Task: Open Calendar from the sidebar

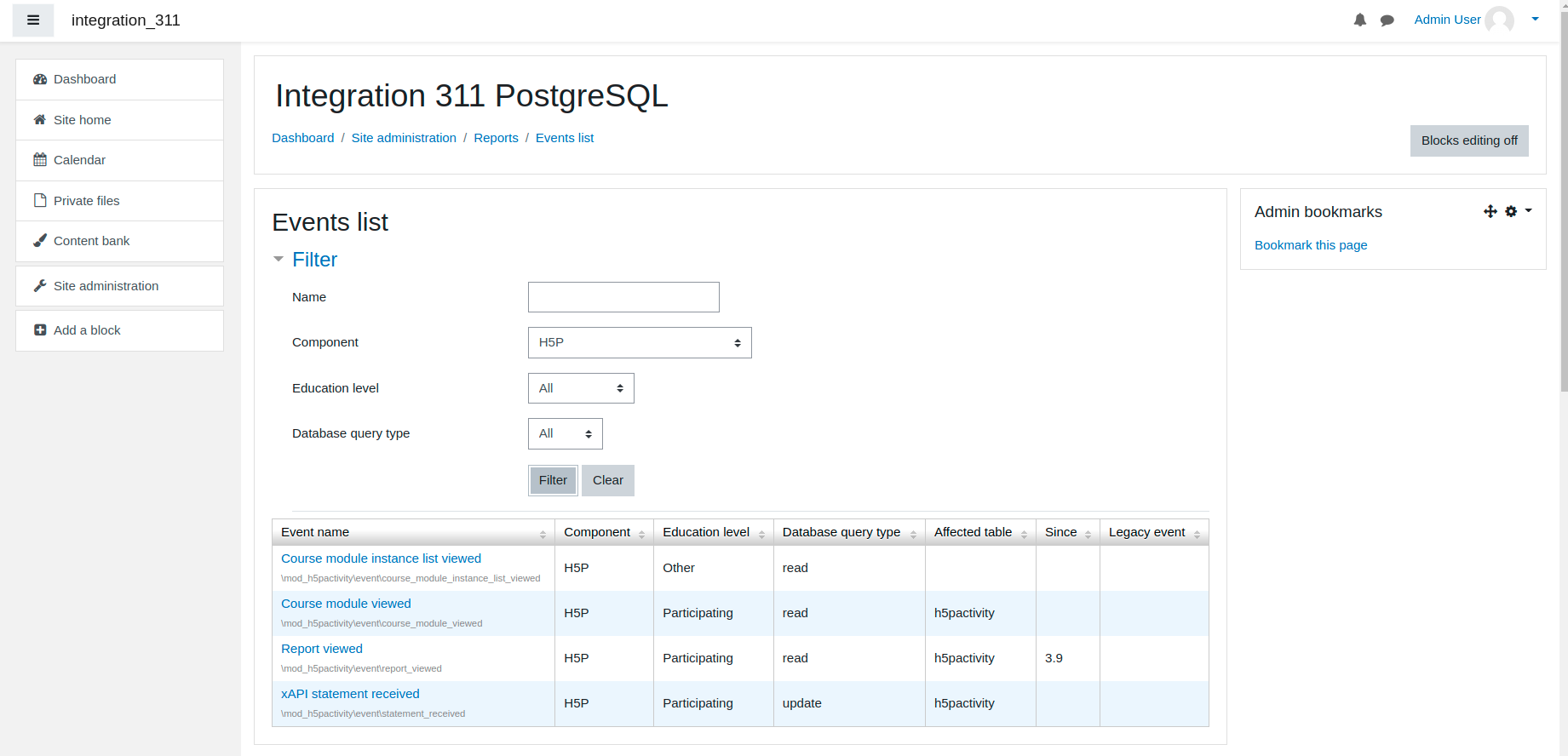Action: pyautogui.click(x=119, y=160)
